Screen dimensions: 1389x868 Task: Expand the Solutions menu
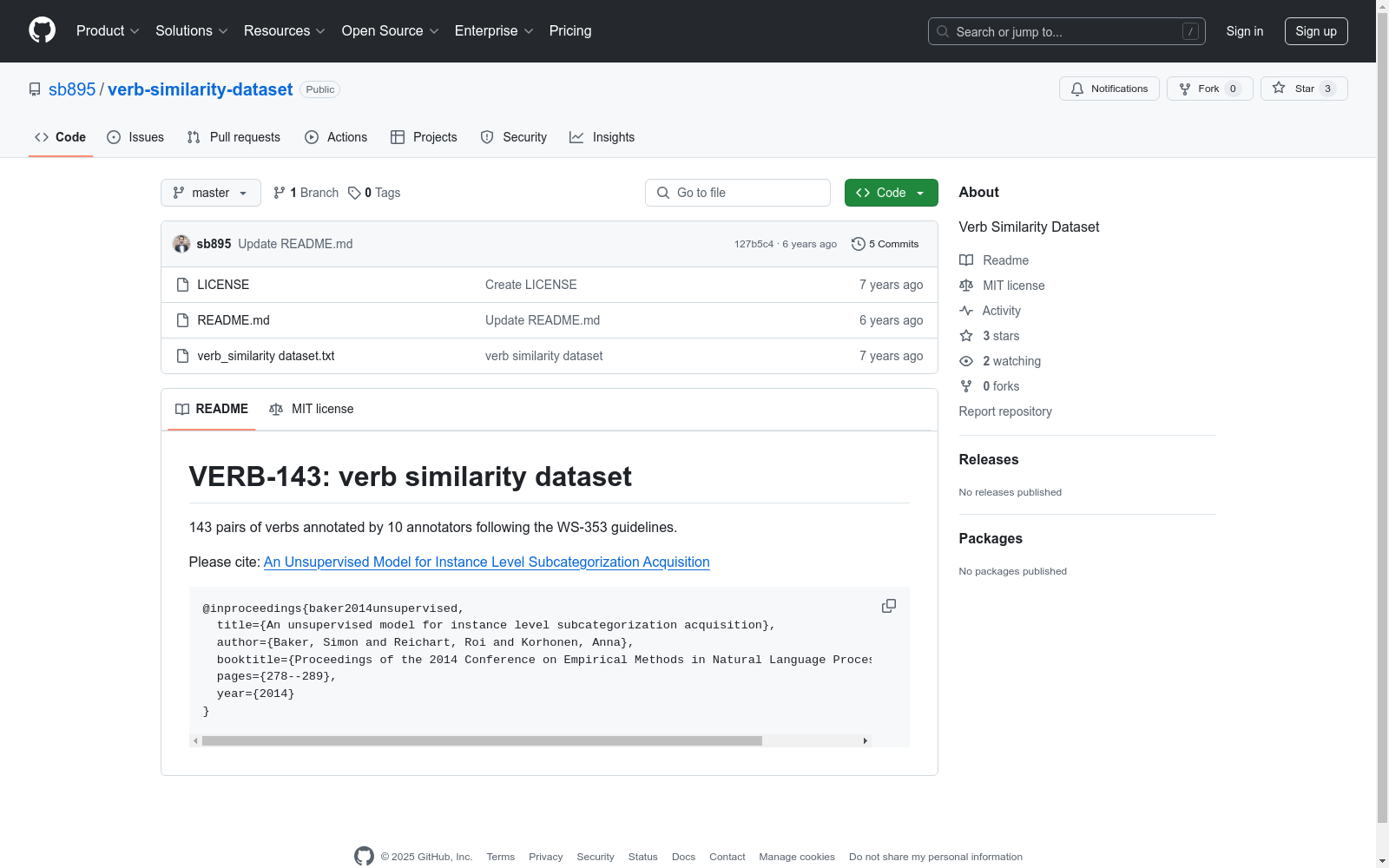pyautogui.click(x=192, y=31)
